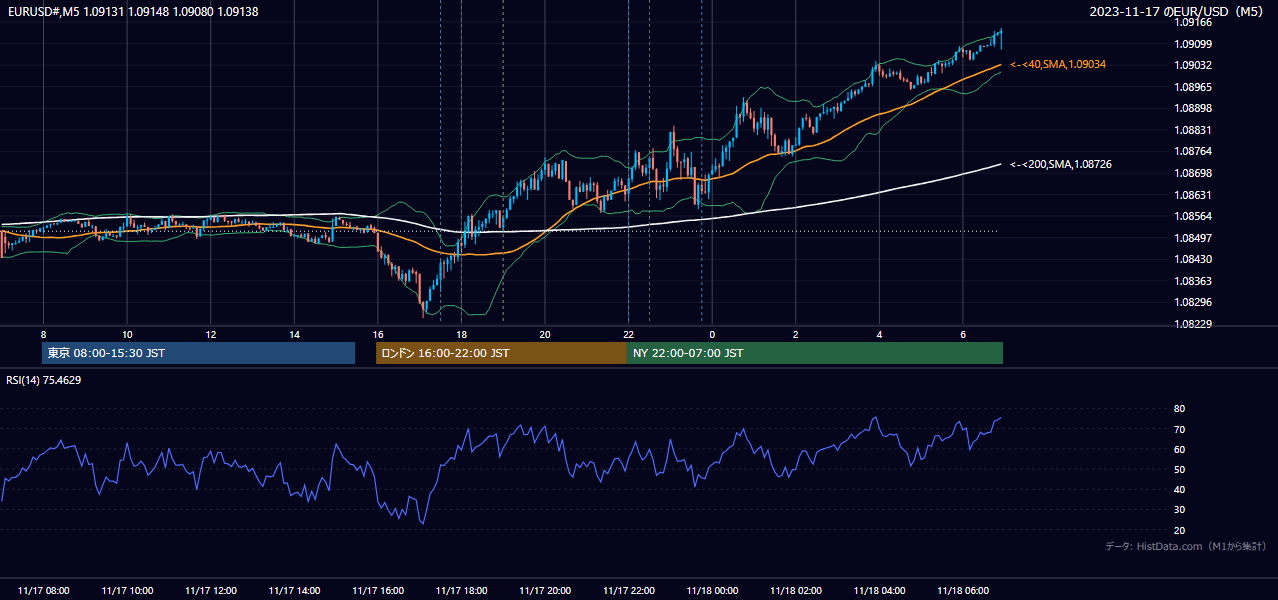Click the 11/17 20:00 date label

(544, 591)
